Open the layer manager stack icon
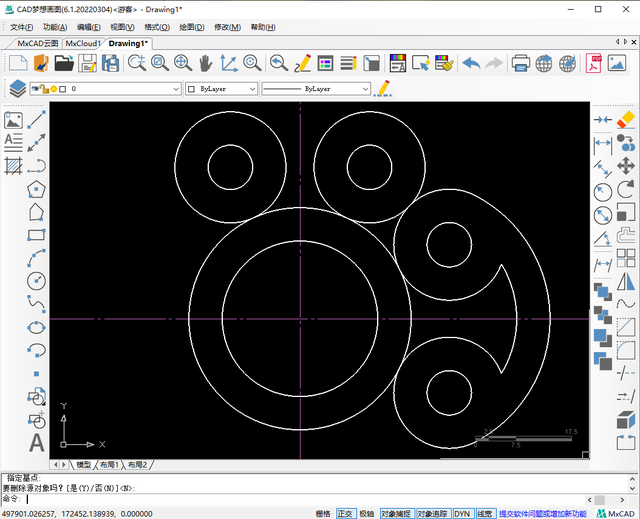The image size is (640, 519). click(17, 89)
